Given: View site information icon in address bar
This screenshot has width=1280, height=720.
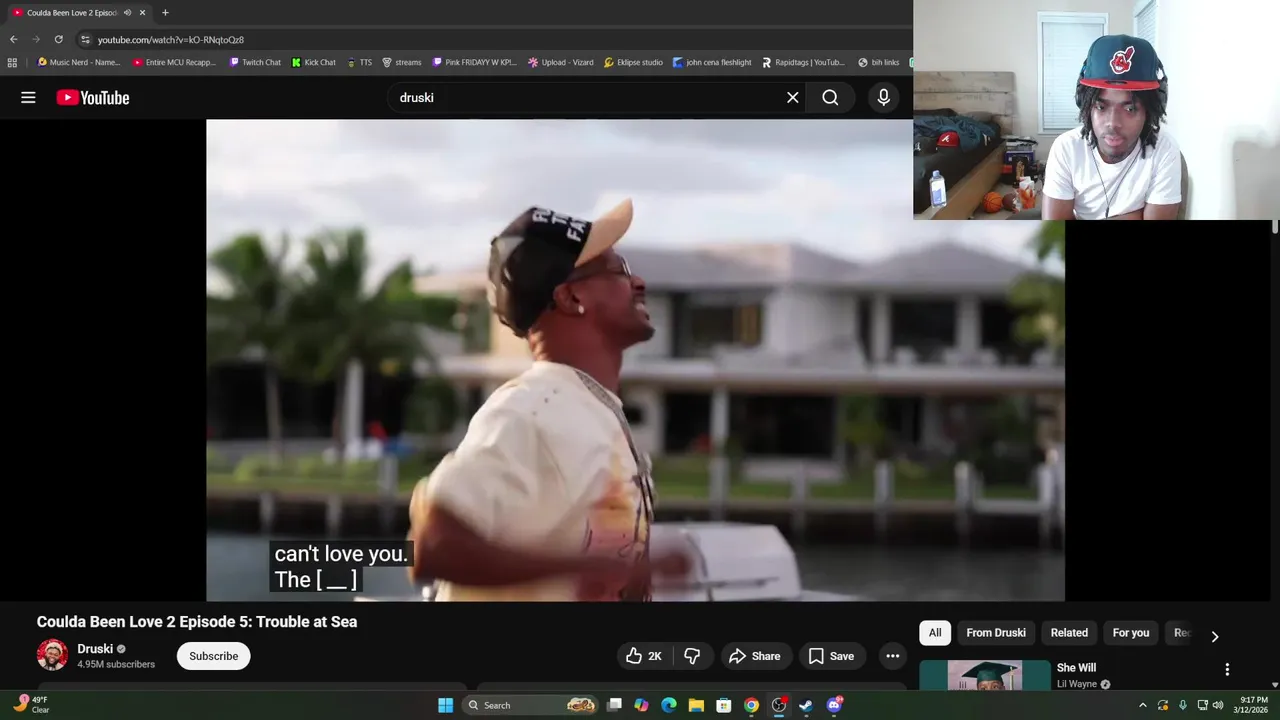Looking at the screenshot, I should pyautogui.click(x=85, y=39).
